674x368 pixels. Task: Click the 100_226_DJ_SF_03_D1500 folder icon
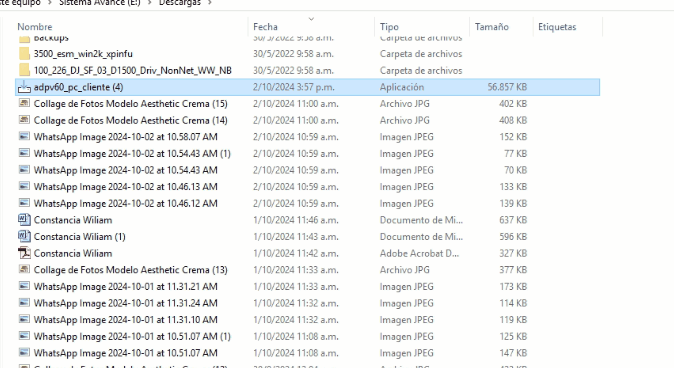[25, 70]
